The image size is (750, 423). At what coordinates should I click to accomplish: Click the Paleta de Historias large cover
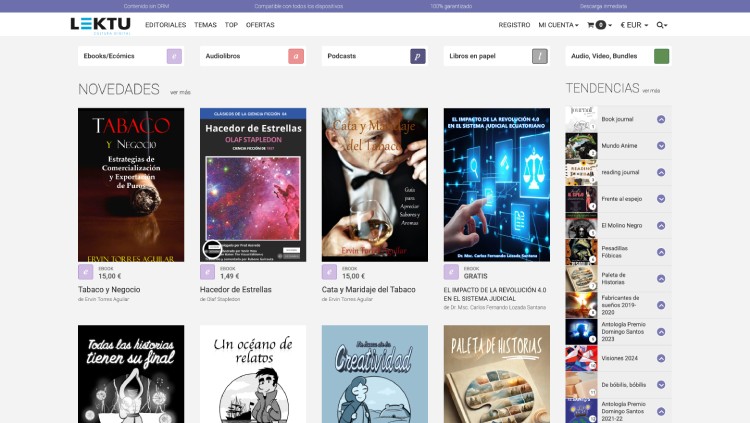point(496,374)
